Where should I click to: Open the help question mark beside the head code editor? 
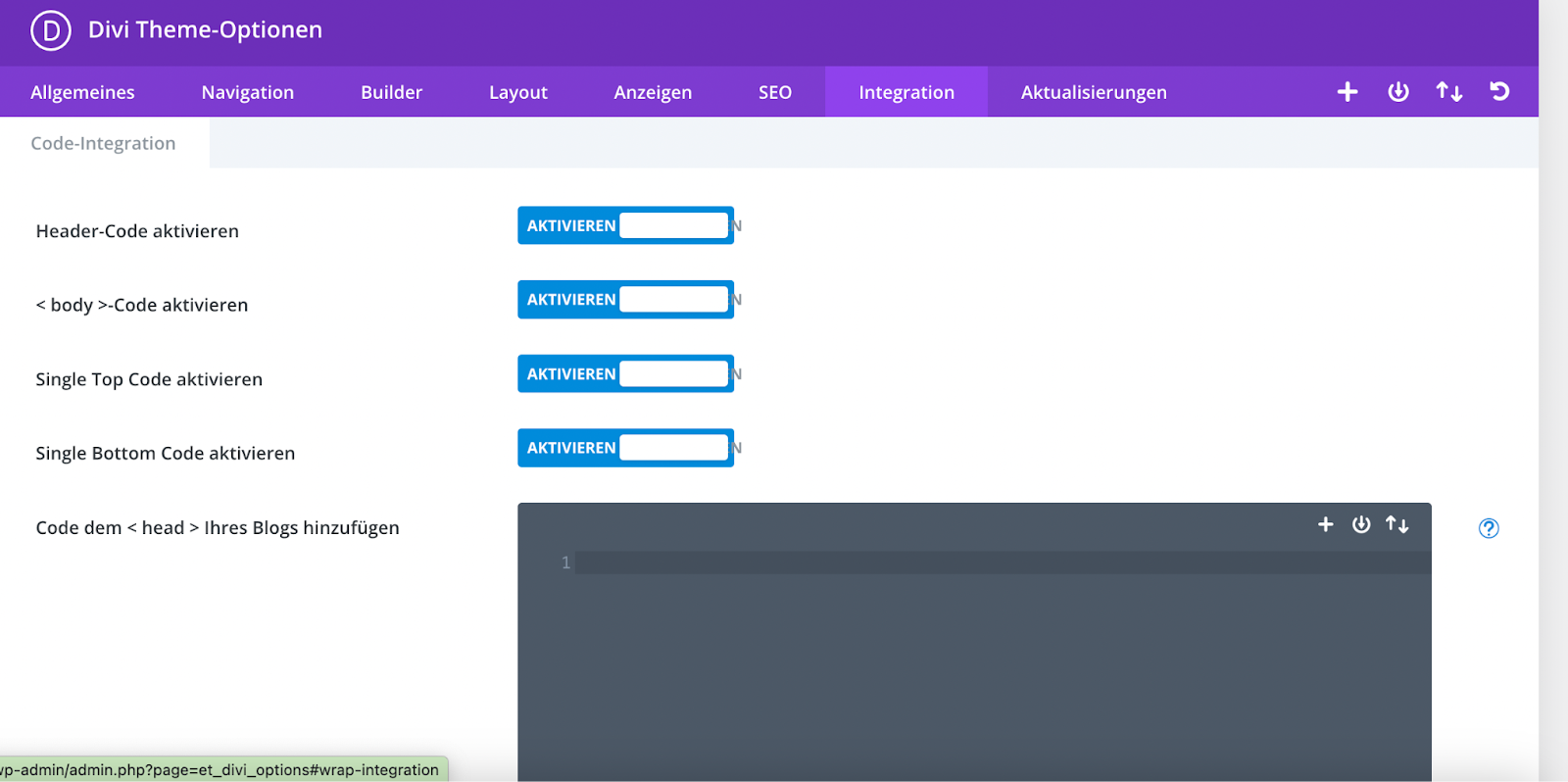tap(1489, 528)
